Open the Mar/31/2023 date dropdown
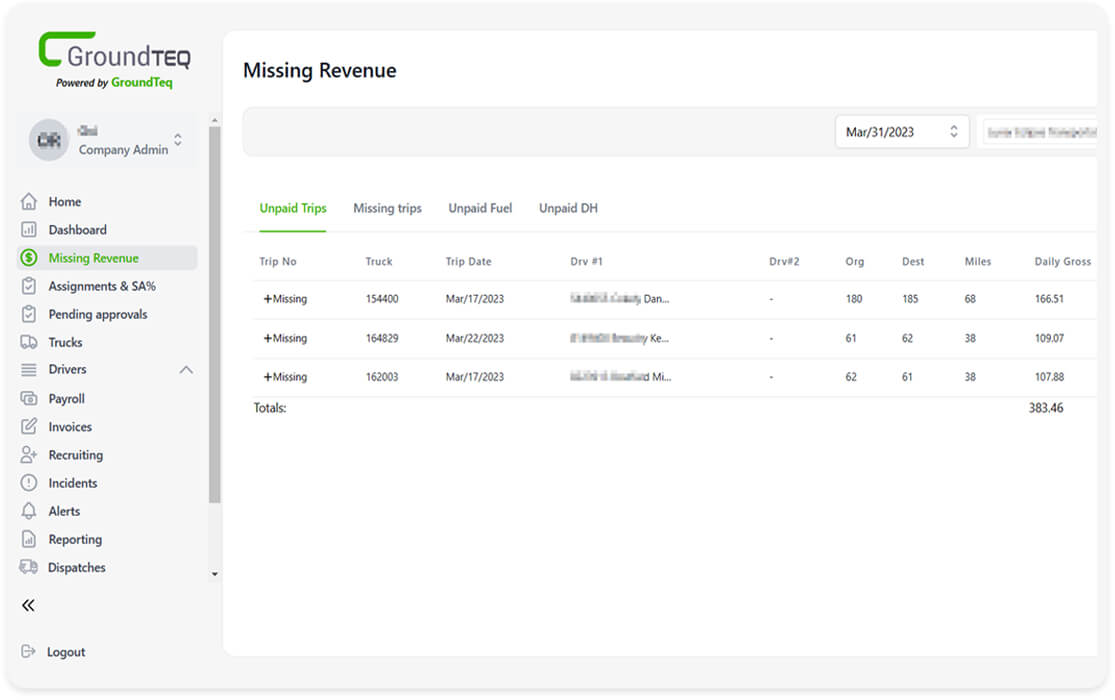The image size is (1115, 700). coord(902,132)
